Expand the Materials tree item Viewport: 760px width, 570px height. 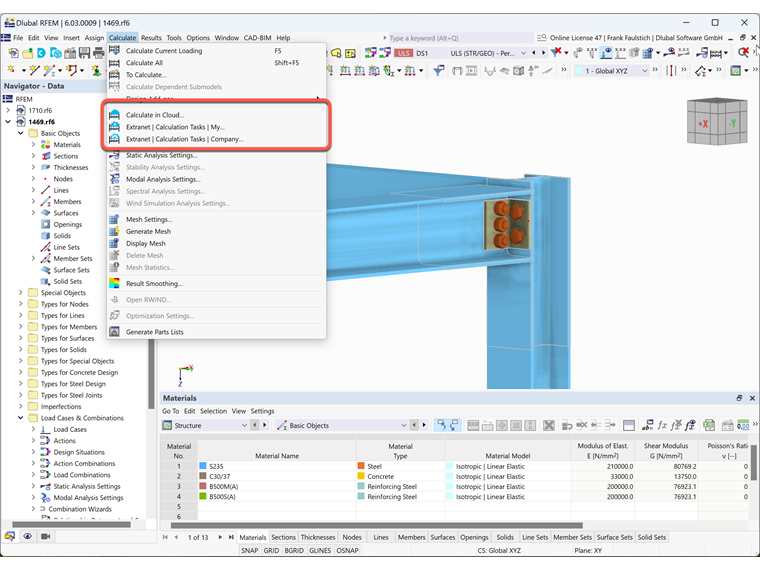click(x=33, y=144)
